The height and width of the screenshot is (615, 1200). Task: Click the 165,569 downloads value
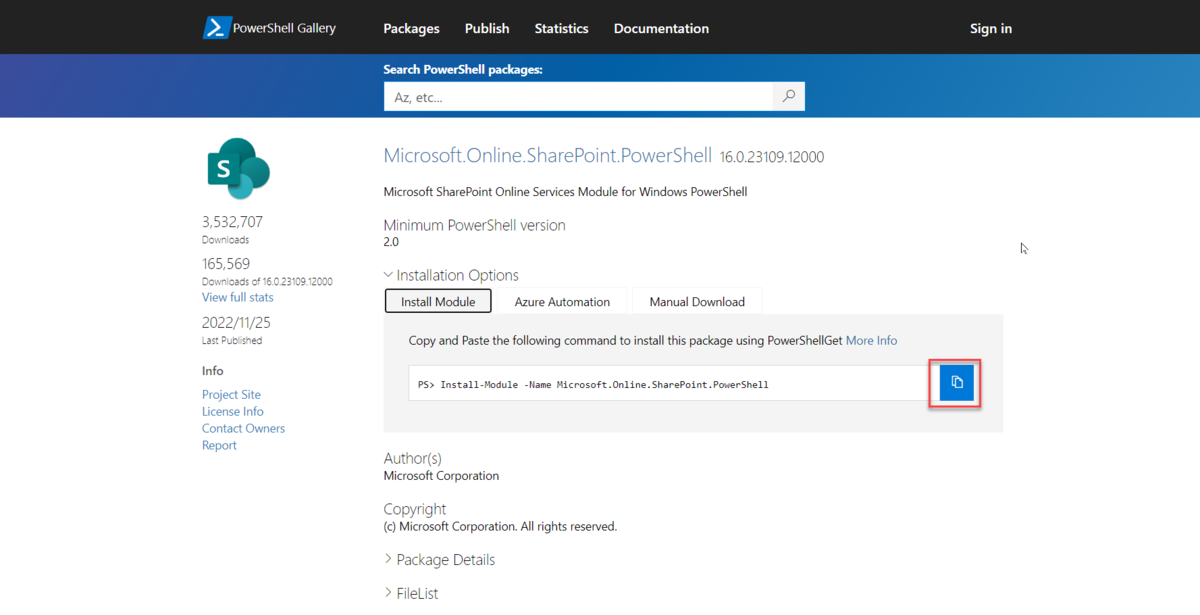click(x=226, y=264)
